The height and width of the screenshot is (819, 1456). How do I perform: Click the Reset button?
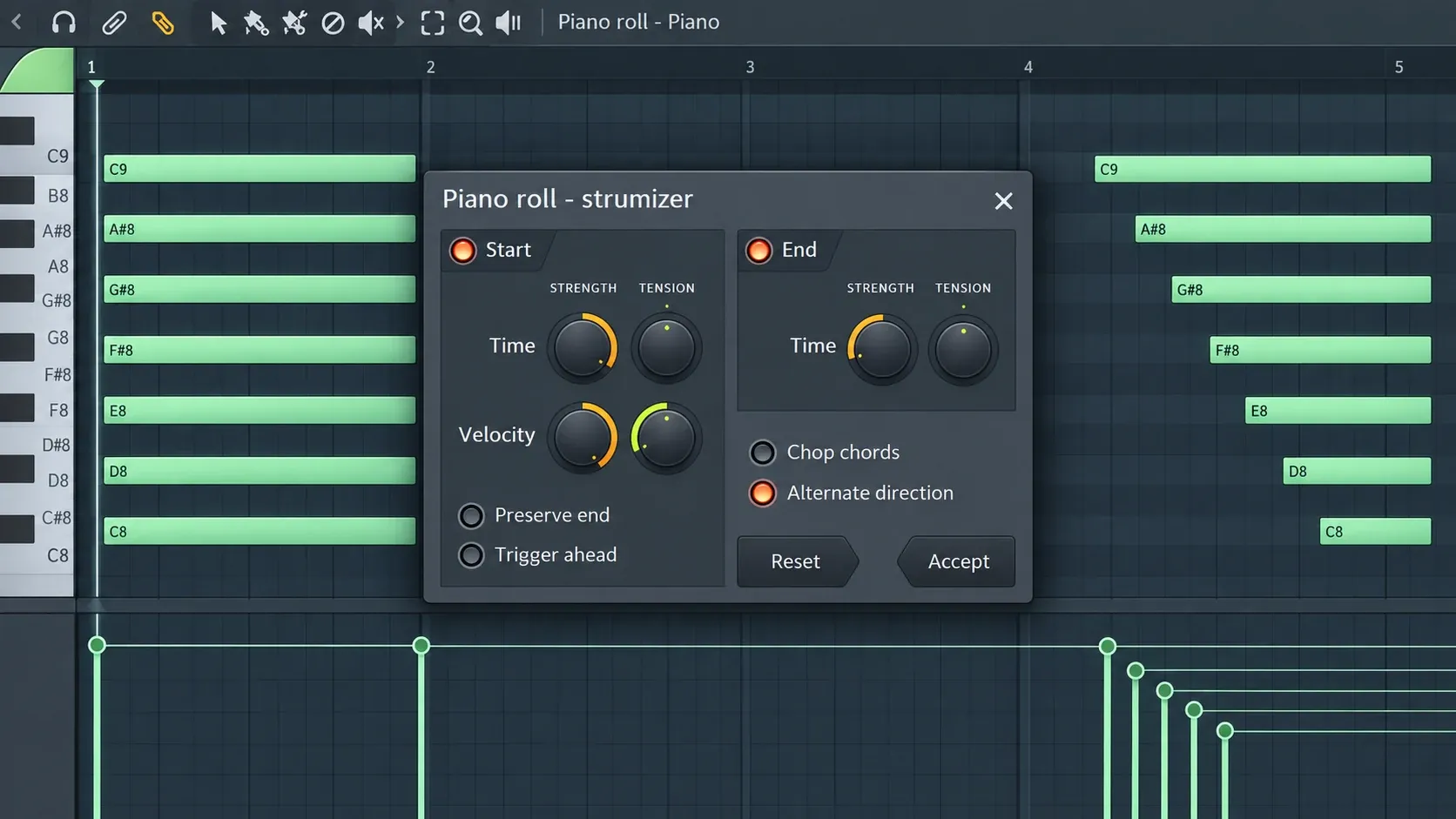[x=796, y=561]
